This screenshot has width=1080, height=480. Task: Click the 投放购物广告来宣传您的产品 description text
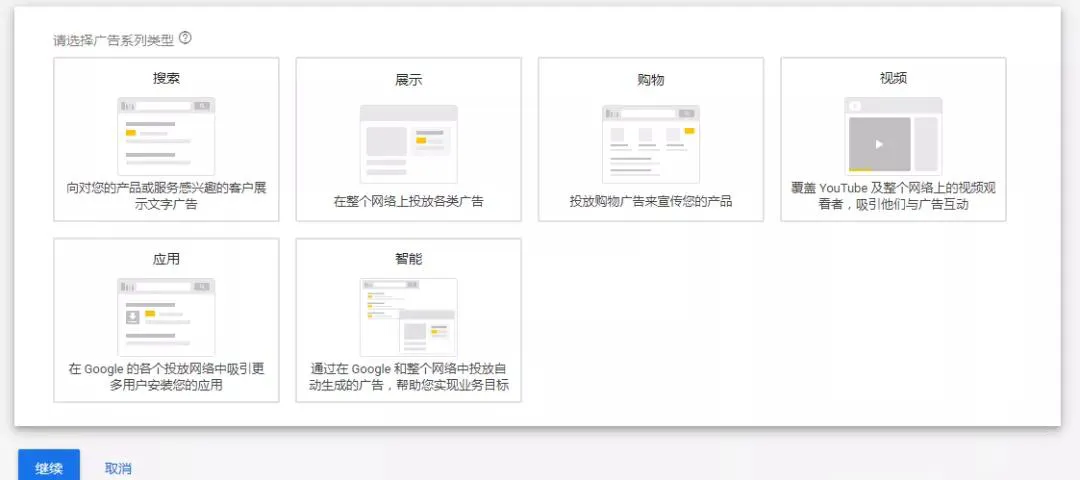(651, 201)
